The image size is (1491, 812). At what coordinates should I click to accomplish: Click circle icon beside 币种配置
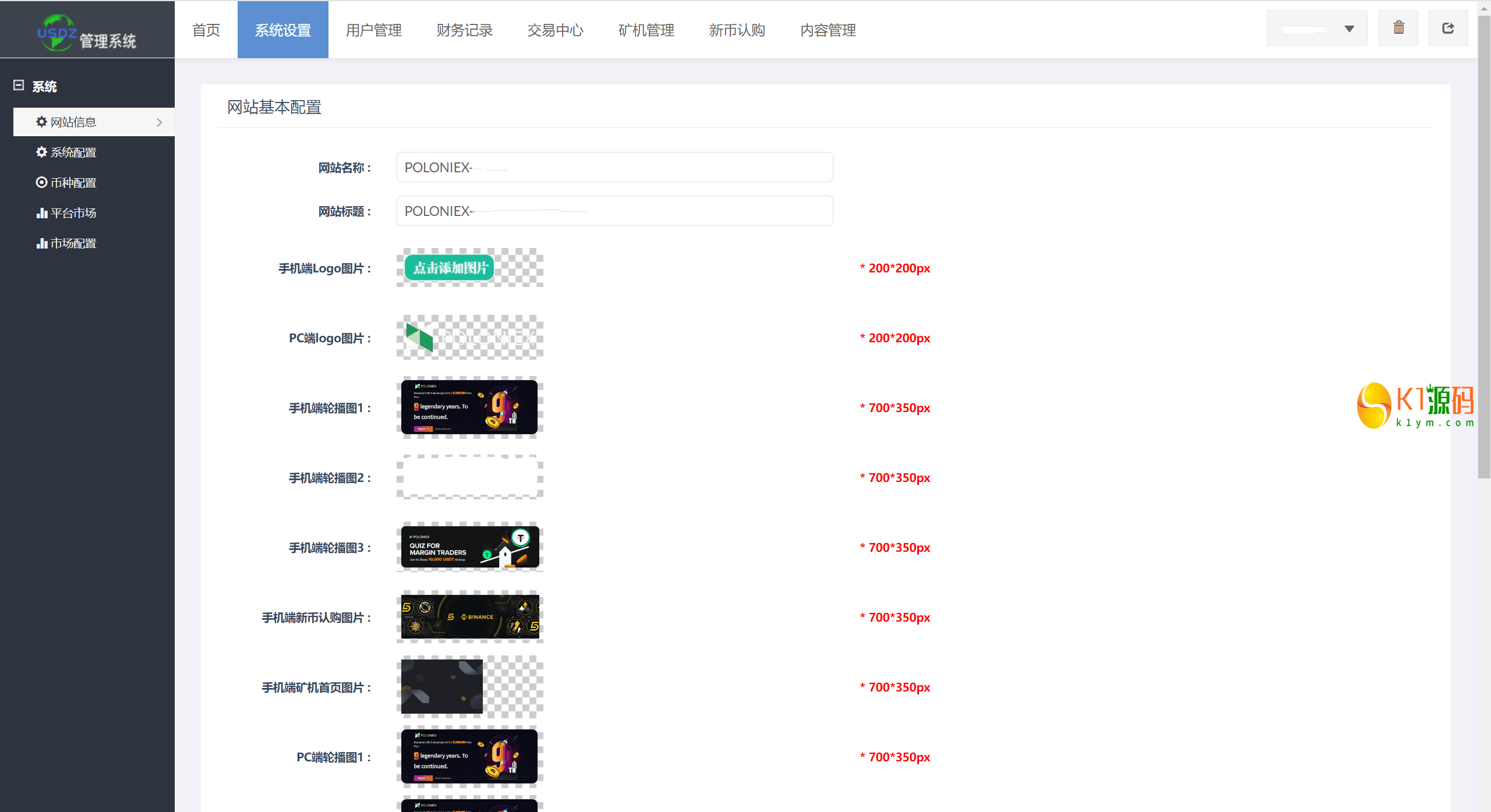point(41,182)
